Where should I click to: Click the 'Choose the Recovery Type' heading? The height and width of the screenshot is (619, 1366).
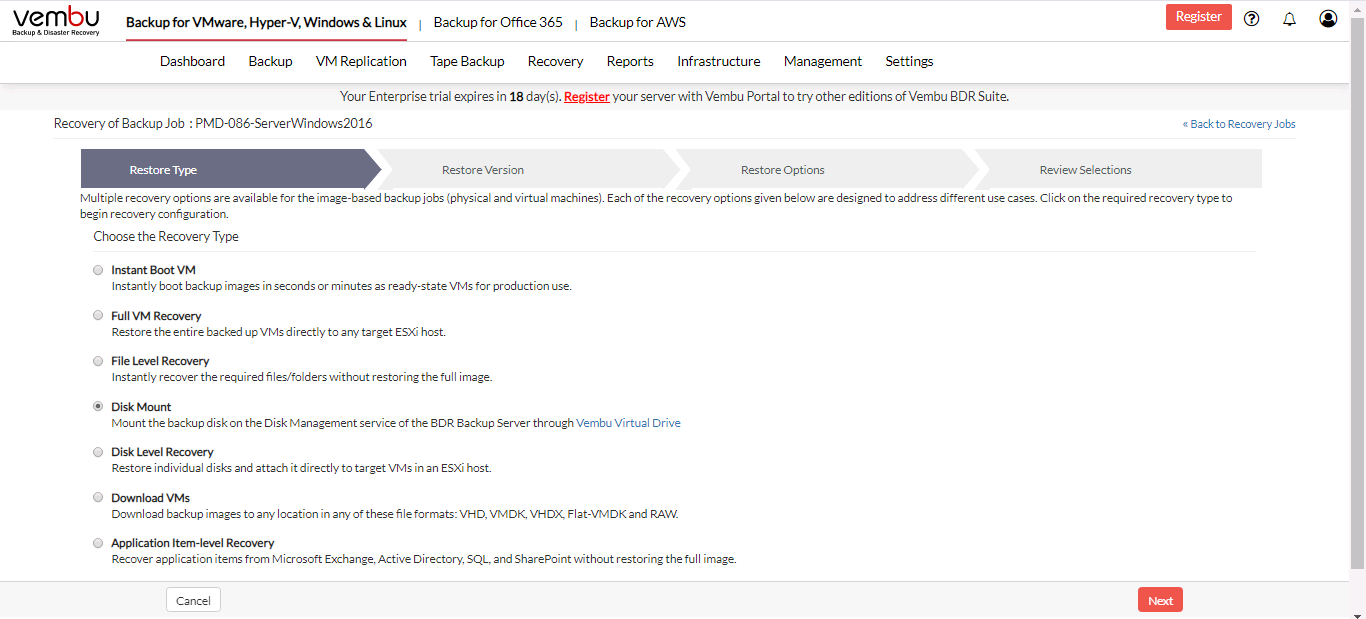[166, 237]
